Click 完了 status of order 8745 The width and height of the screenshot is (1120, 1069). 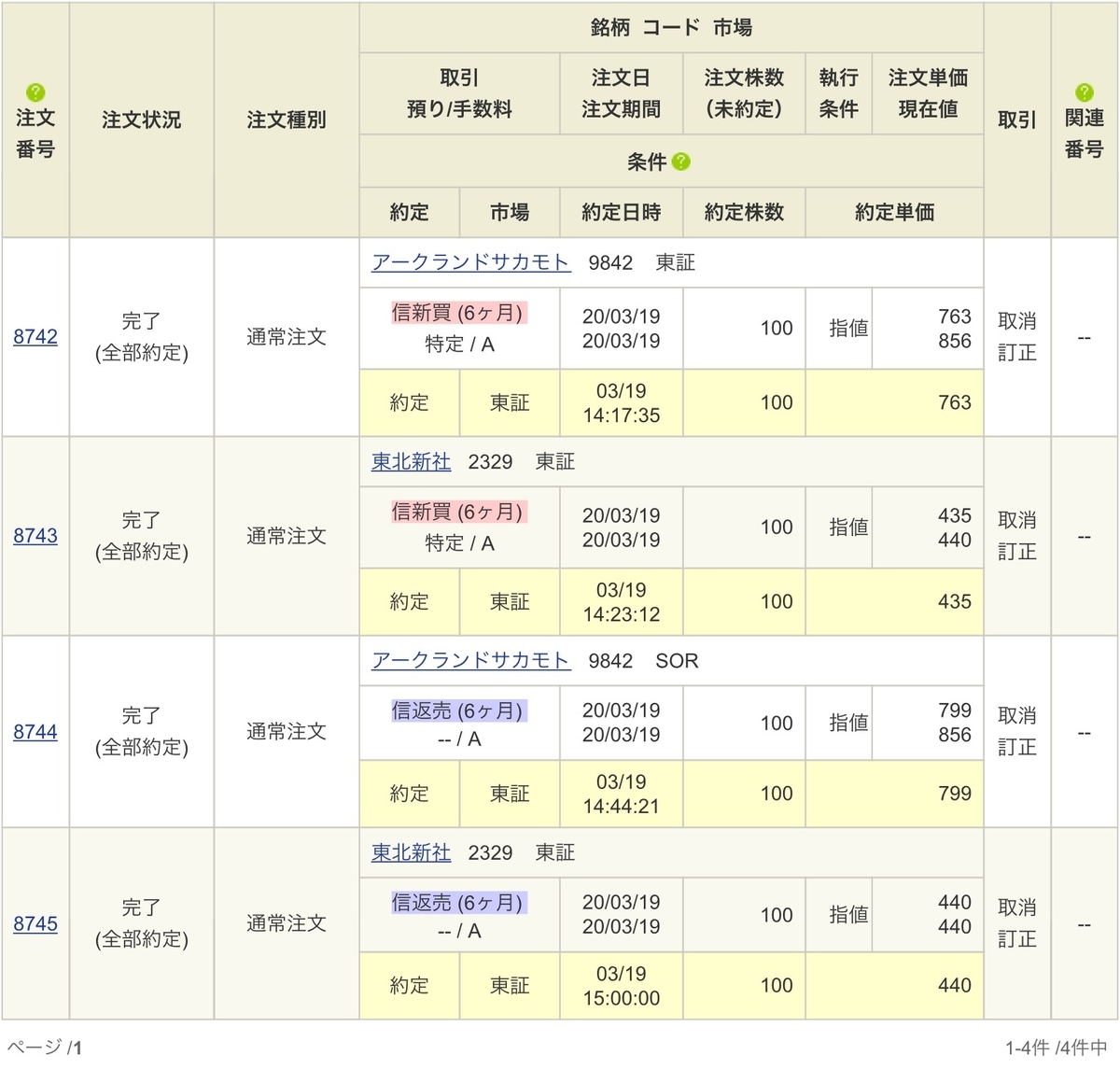(x=142, y=907)
